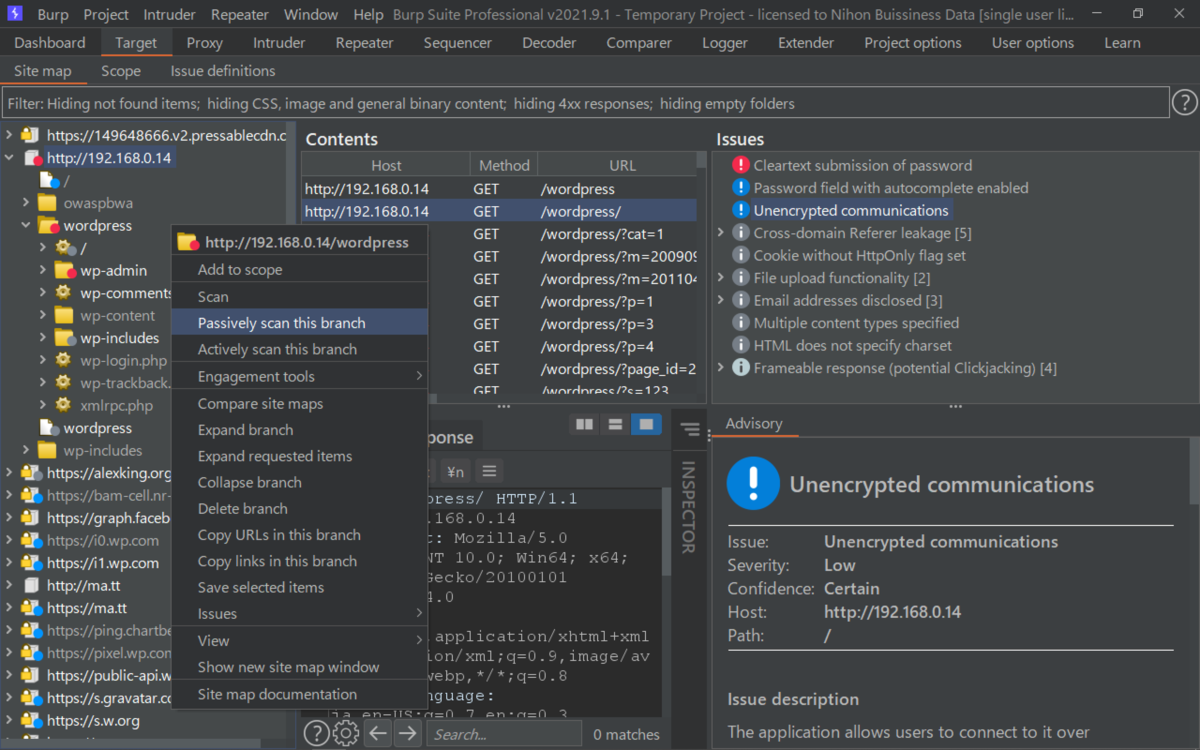Open the Repeater tool tab
This screenshot has height=750, width=1200.
point(364,43)
